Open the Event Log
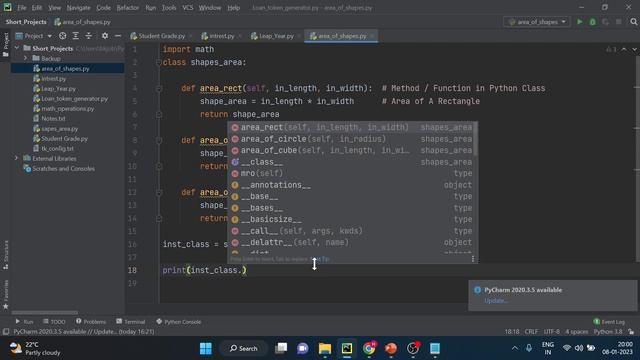Screen dimensions: 640x360 609,322
